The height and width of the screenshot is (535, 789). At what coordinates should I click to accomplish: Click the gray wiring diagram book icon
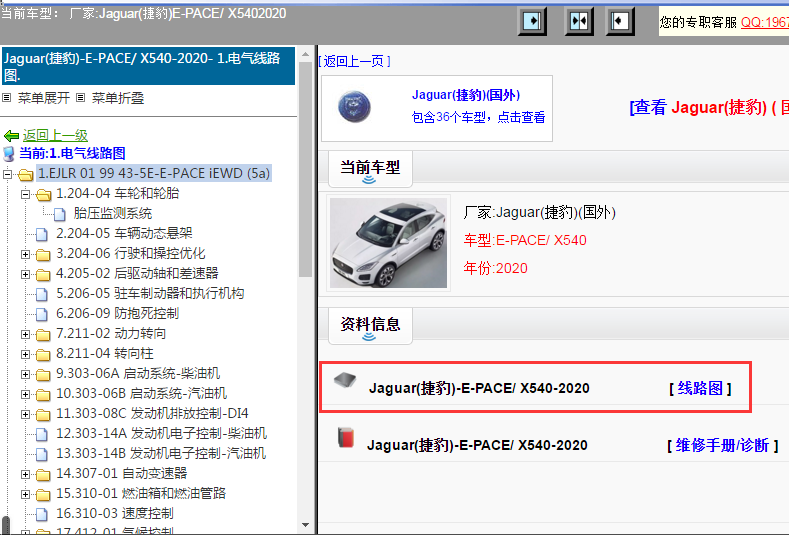pyautogui.click(x=345, y=380)
